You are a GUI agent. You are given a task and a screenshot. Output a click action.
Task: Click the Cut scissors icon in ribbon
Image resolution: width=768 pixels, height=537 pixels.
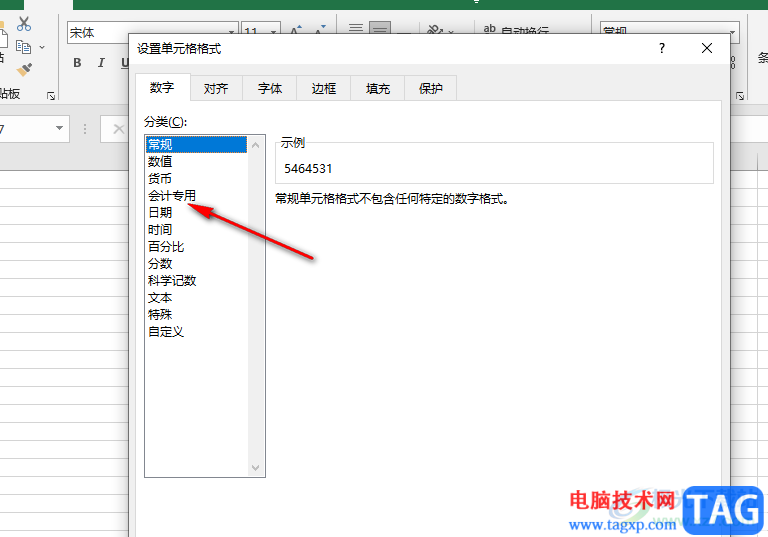click(x=24, y=24)
